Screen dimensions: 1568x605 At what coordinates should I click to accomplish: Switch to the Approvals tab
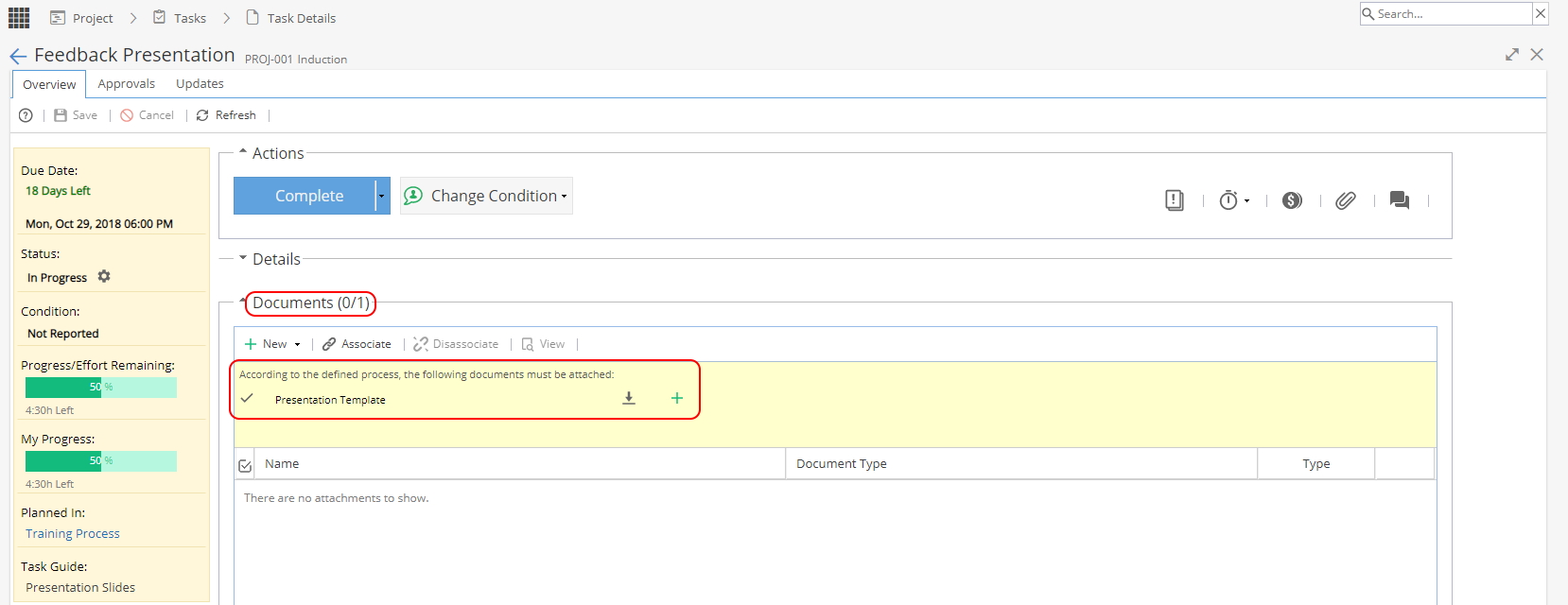pyautogui.click(x=127, y=84)
